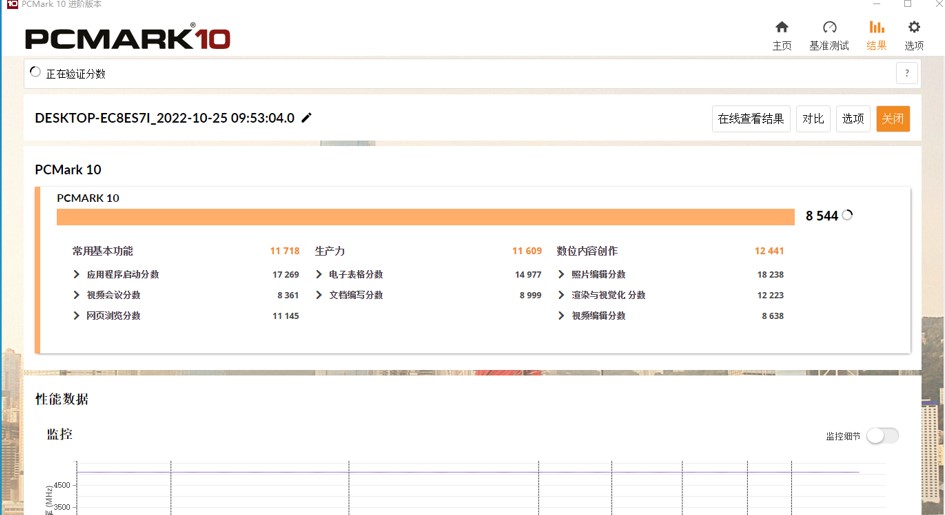Click the spinner next to 8 544
This screenshot has width=945, height=515.
point(847,215)
